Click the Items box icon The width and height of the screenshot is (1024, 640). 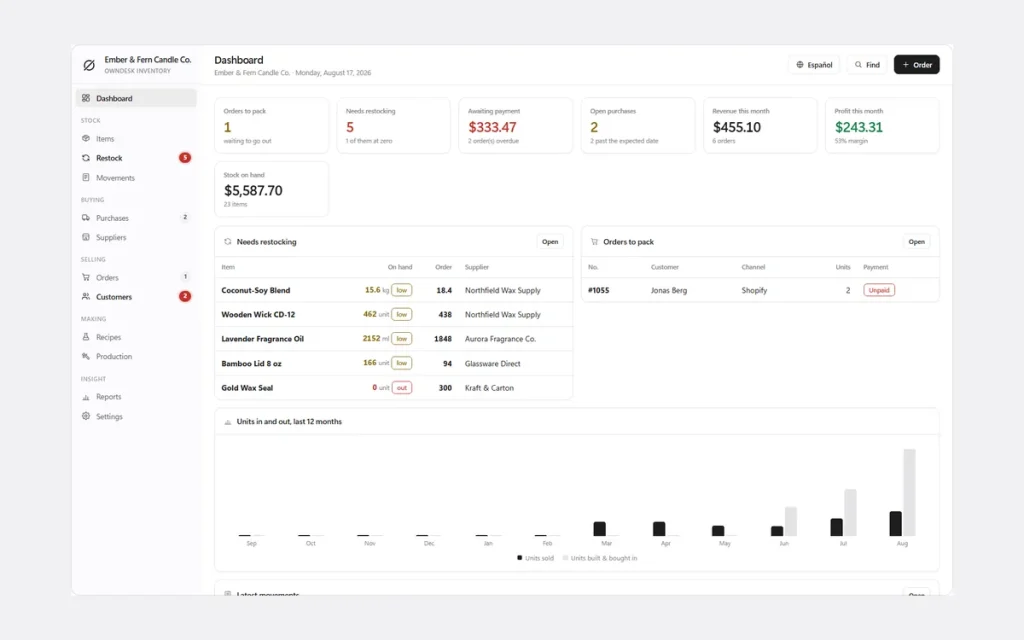(x=86, y=138)
